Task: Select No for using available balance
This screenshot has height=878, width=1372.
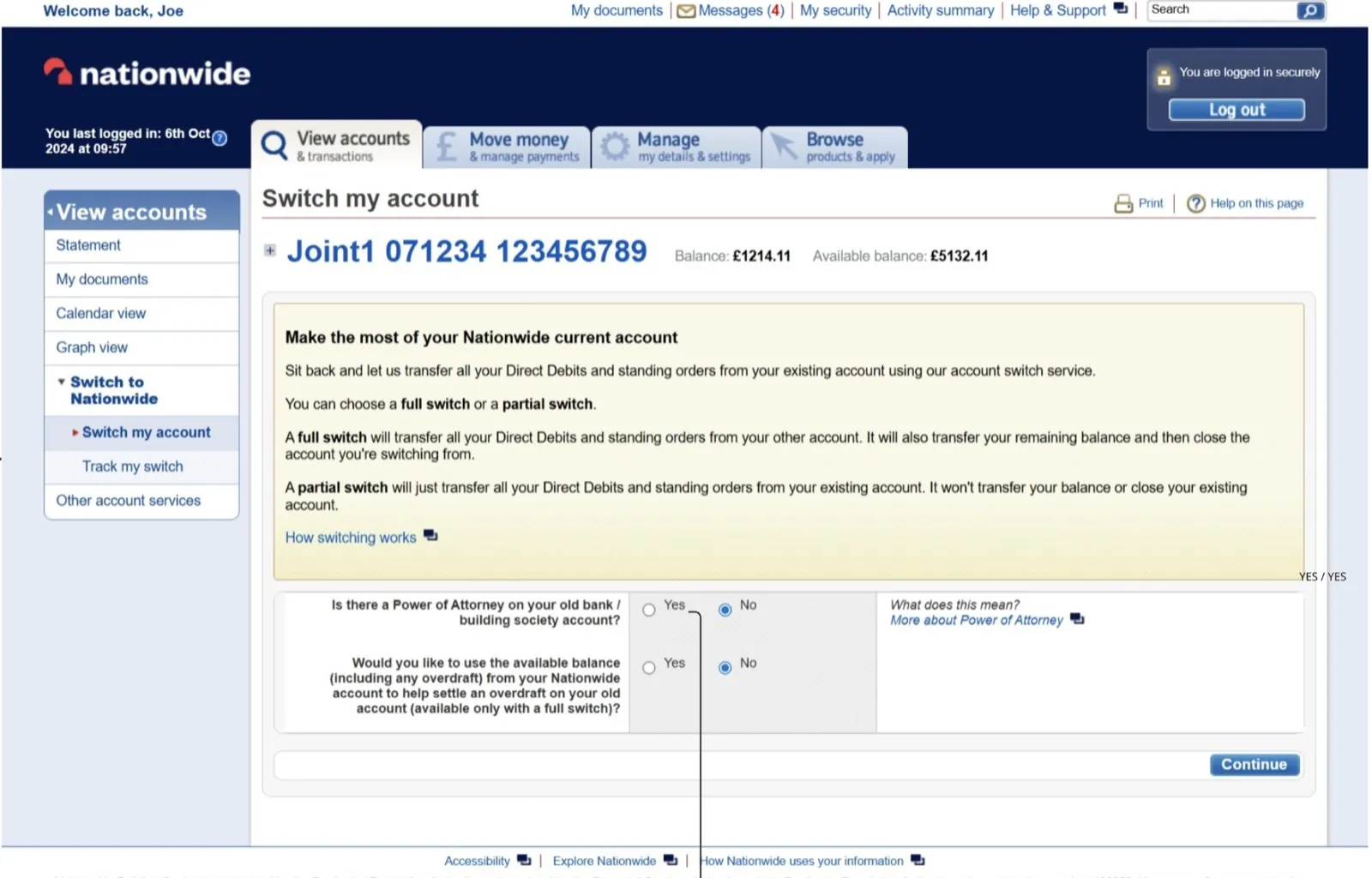Action: (x=725, y=667)
